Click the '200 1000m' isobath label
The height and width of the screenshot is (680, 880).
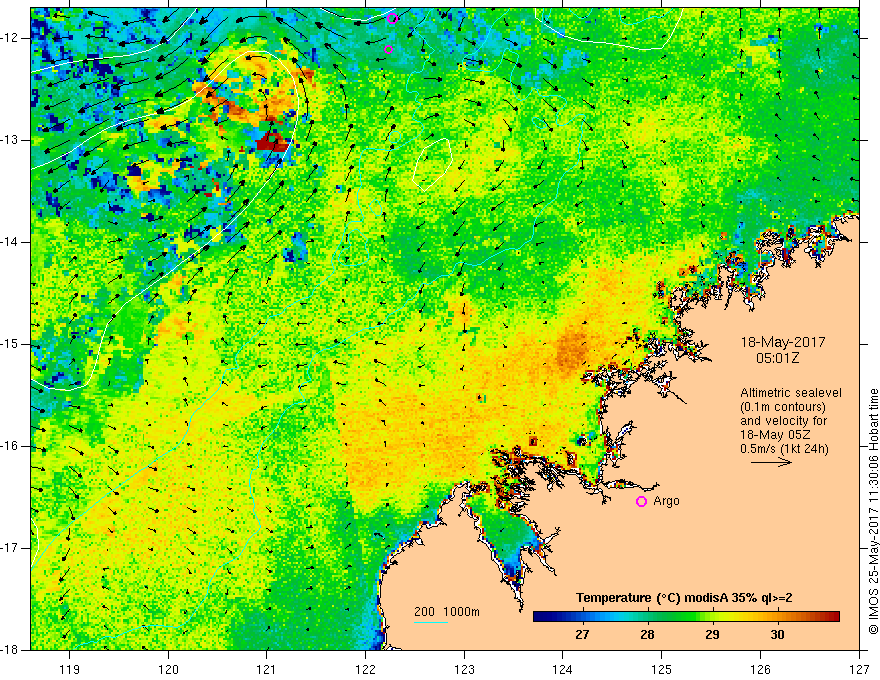[447, 612]
